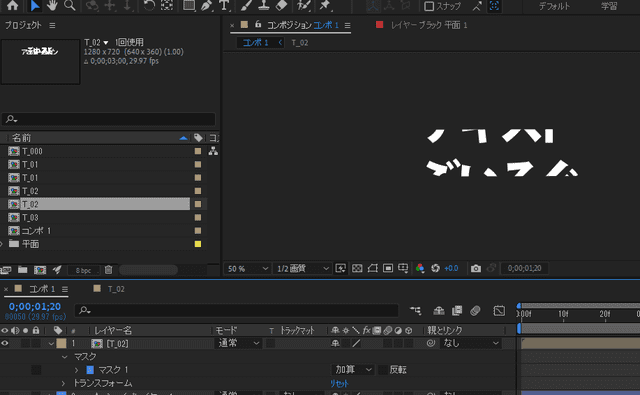Toggle lock on the Composition viewer tab
This screenshot has height=395, width=640.
coord(258,24)
